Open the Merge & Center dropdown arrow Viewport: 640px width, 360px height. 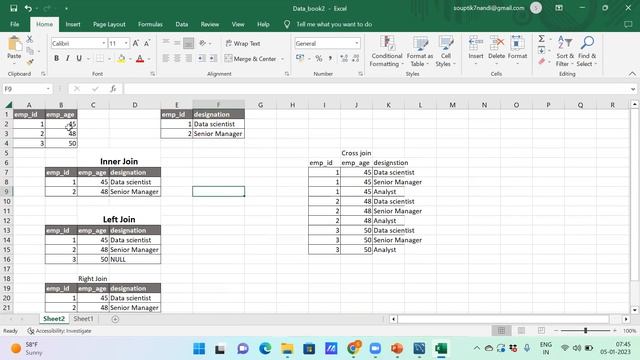(x=282, y=59)
